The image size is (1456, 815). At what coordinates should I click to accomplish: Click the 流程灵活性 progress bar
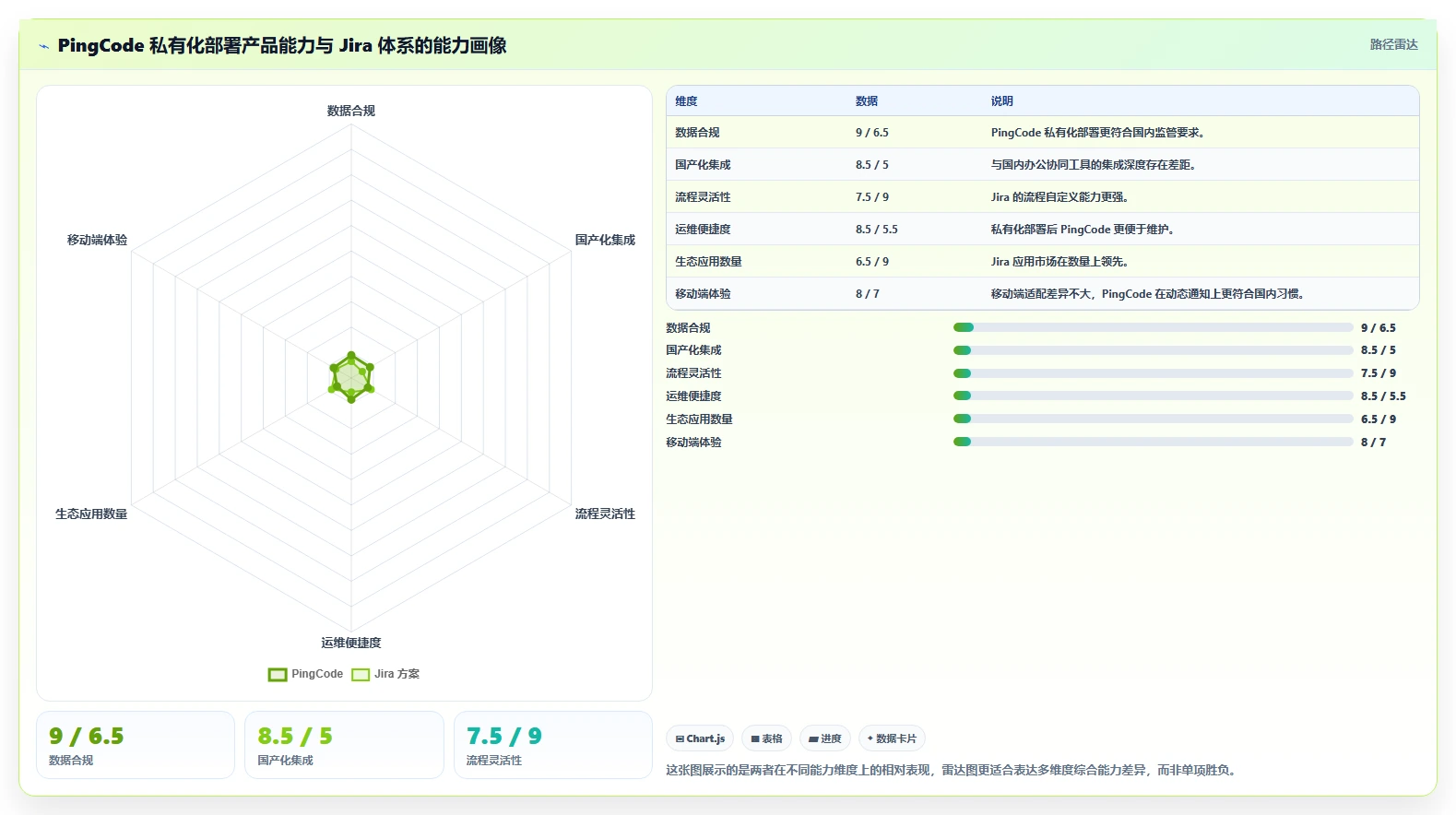coord(1153,373)
